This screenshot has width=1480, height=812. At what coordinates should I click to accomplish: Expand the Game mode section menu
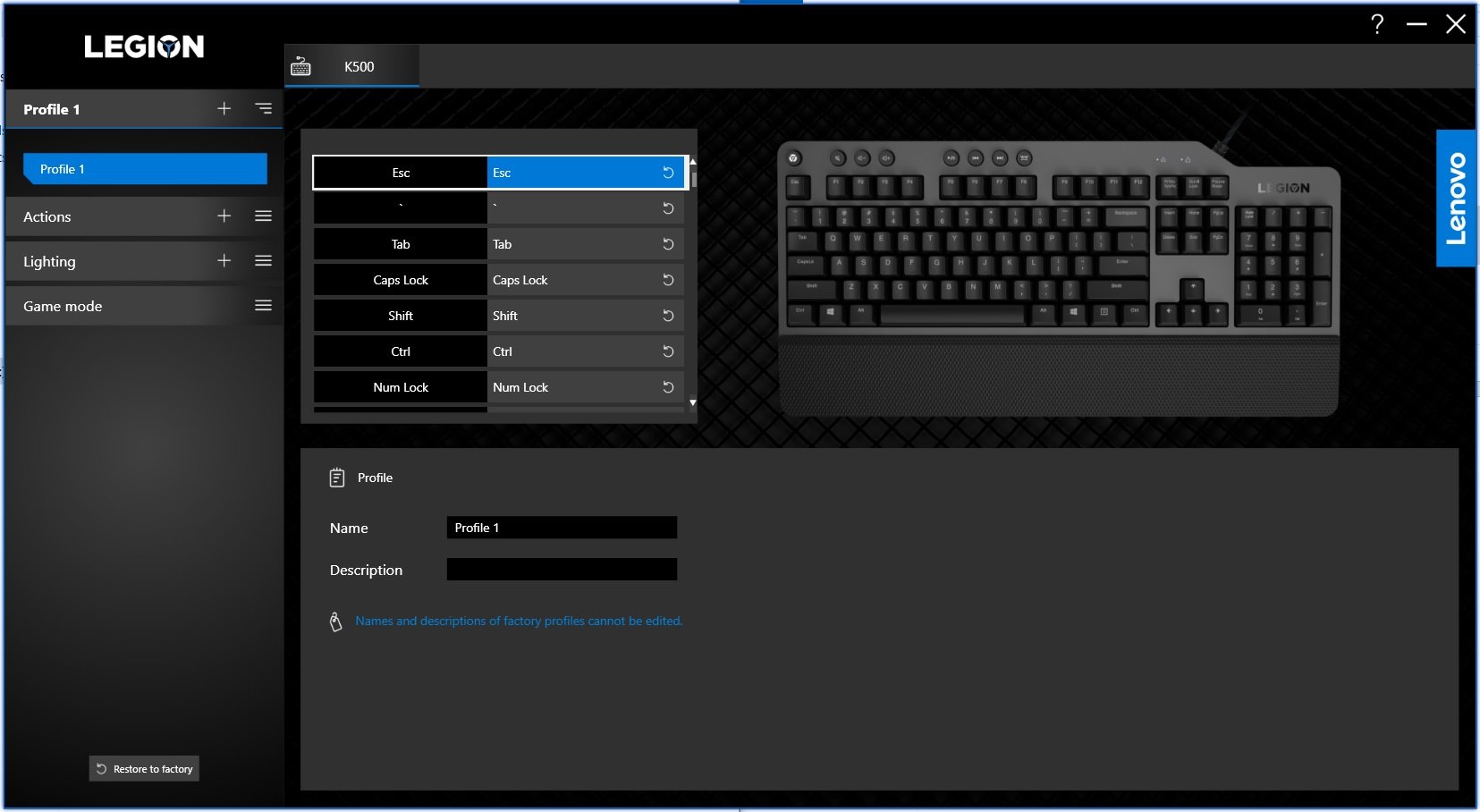263,305
